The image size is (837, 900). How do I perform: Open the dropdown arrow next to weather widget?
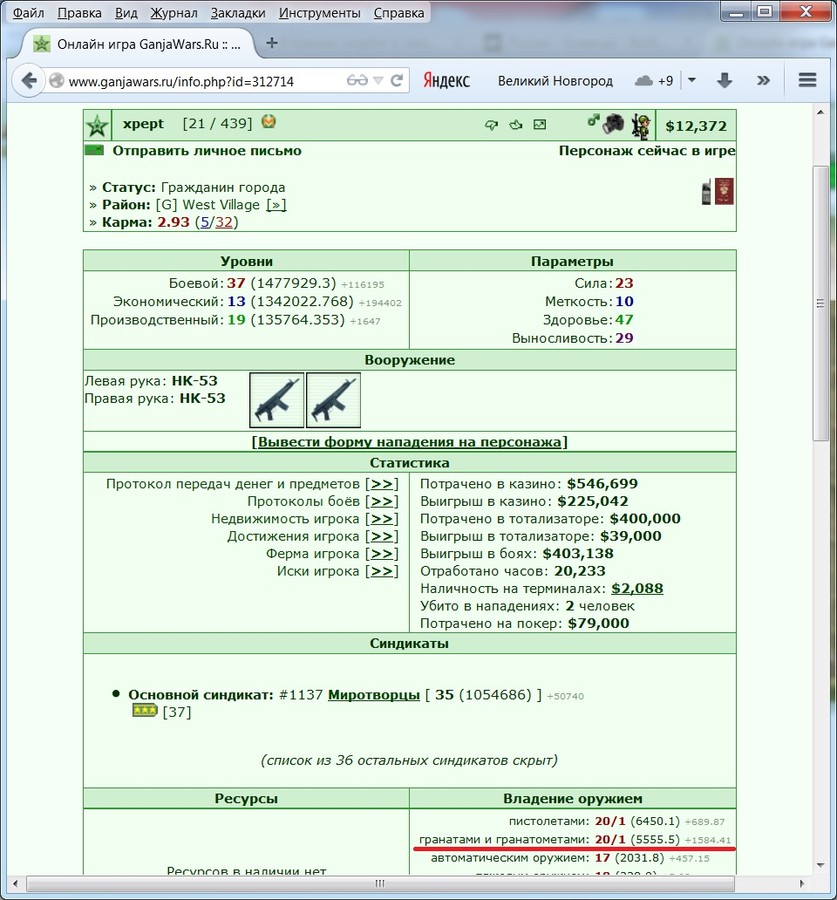[692, 80]
